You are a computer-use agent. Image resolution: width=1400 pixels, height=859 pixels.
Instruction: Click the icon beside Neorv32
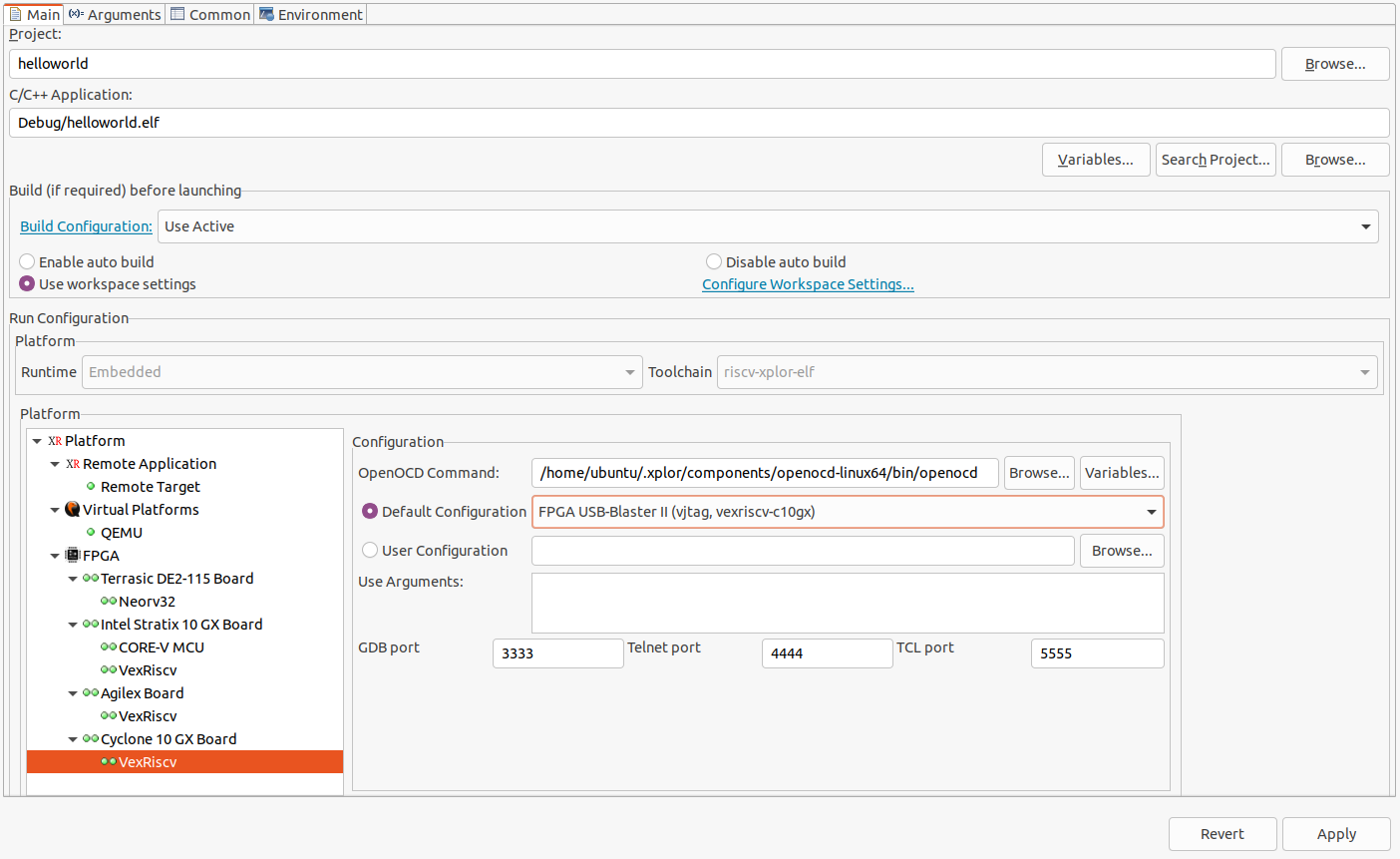[x=109, y=602]
